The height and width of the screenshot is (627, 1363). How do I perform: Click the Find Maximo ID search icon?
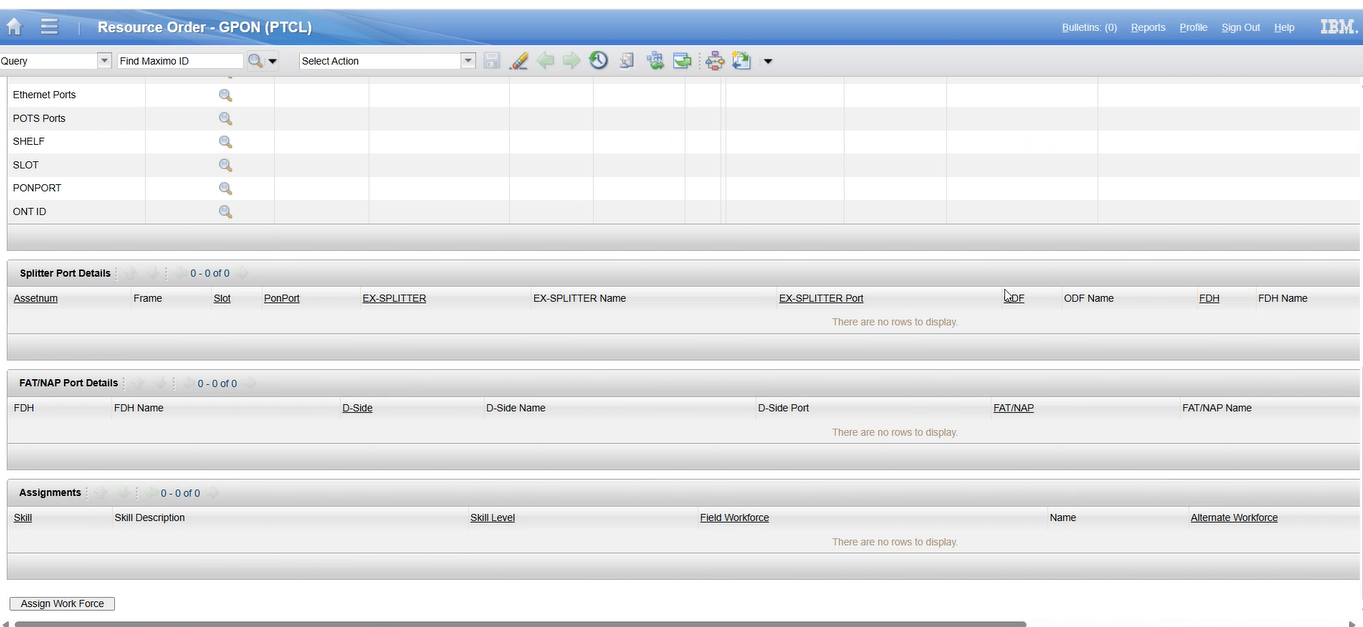pos(255,61)
